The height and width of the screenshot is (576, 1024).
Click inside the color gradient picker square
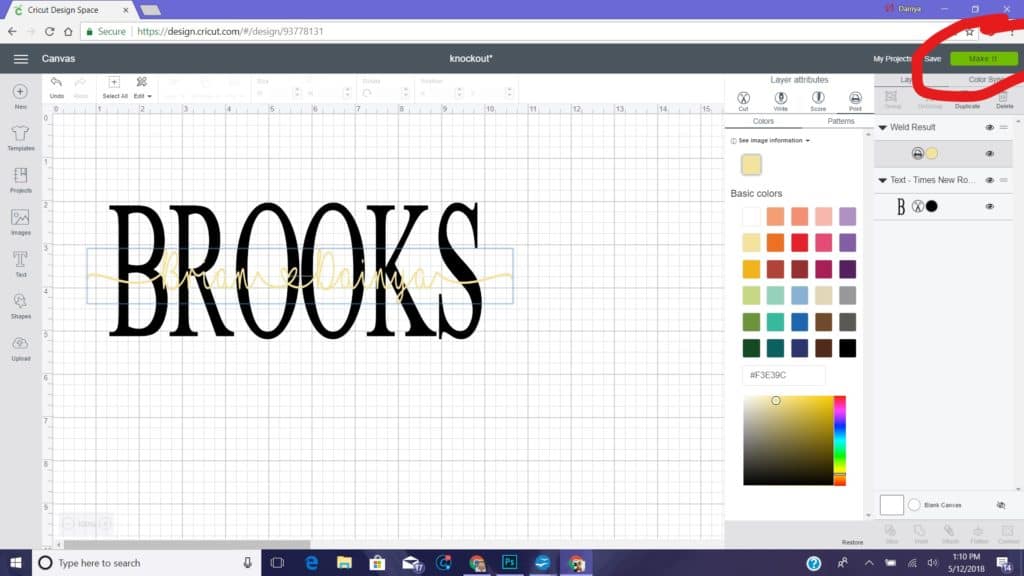[788, 440]
